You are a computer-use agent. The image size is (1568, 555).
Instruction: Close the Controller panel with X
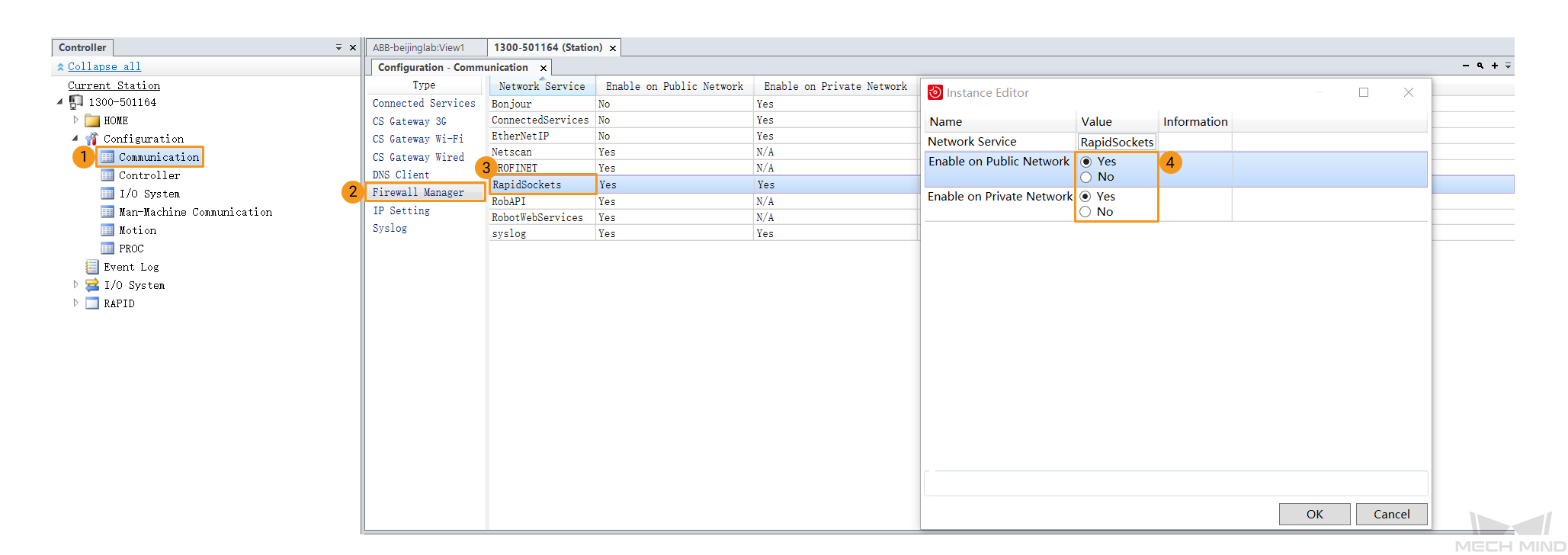[x=353, y=47]
